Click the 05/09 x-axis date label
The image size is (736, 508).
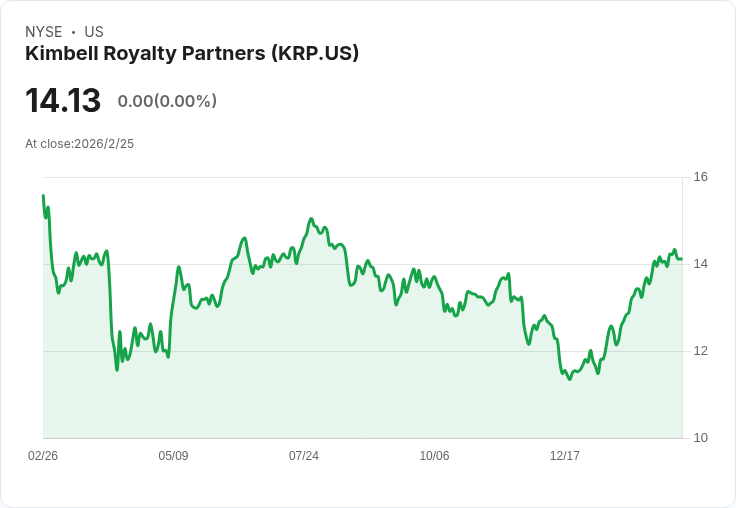[173, 455]
